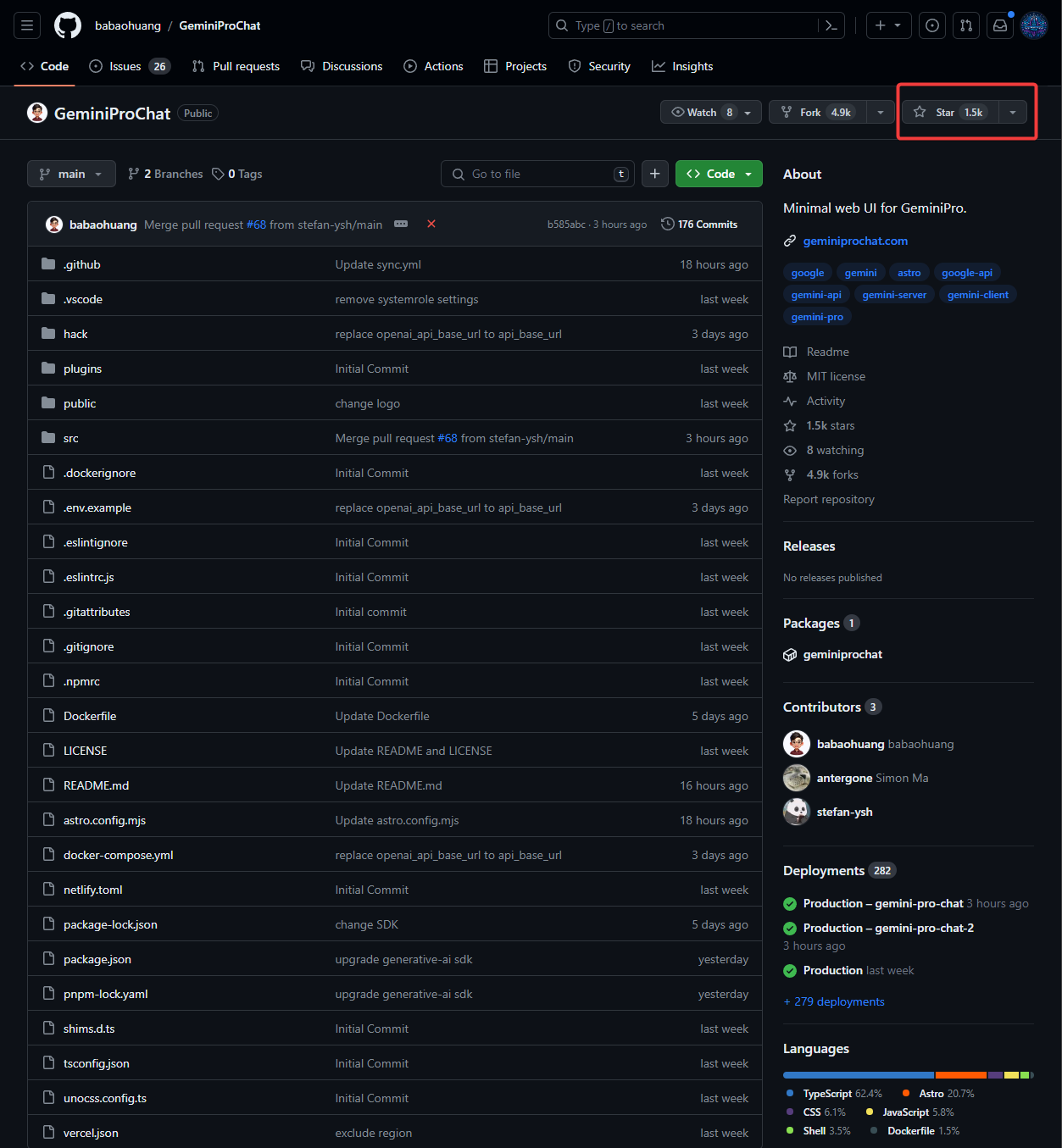Open b585abc commit hash
The height and width of the screenshot is (1148, 1062).
click(x=566, y=225)
